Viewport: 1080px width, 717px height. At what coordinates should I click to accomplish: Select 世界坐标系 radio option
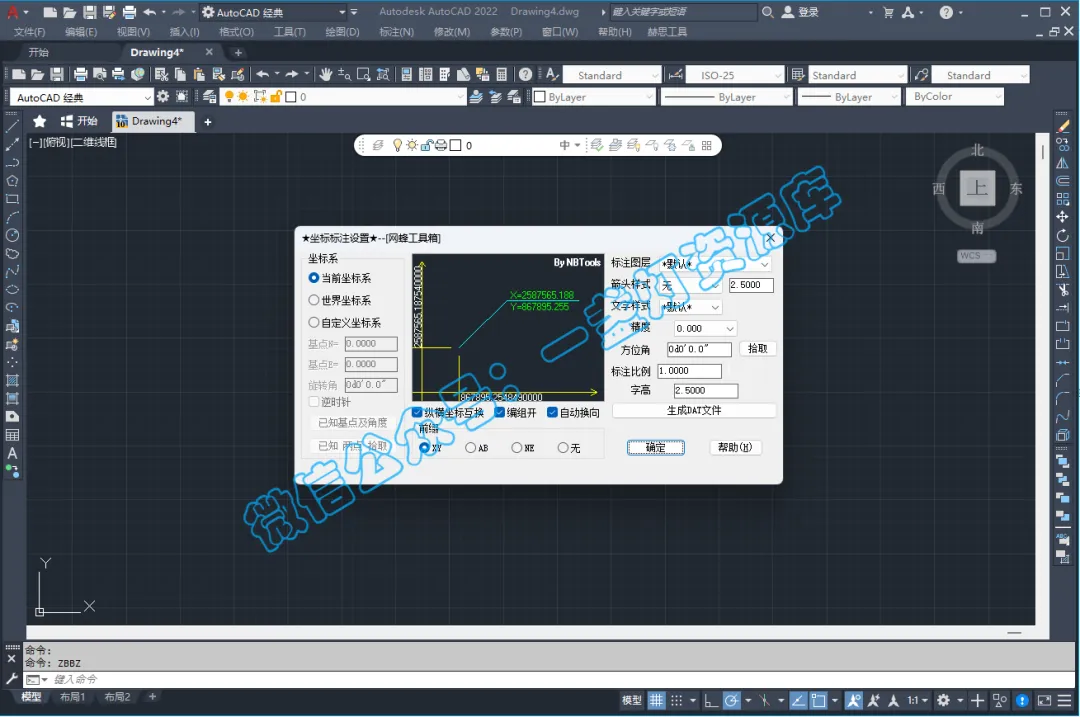coord(340,300)
